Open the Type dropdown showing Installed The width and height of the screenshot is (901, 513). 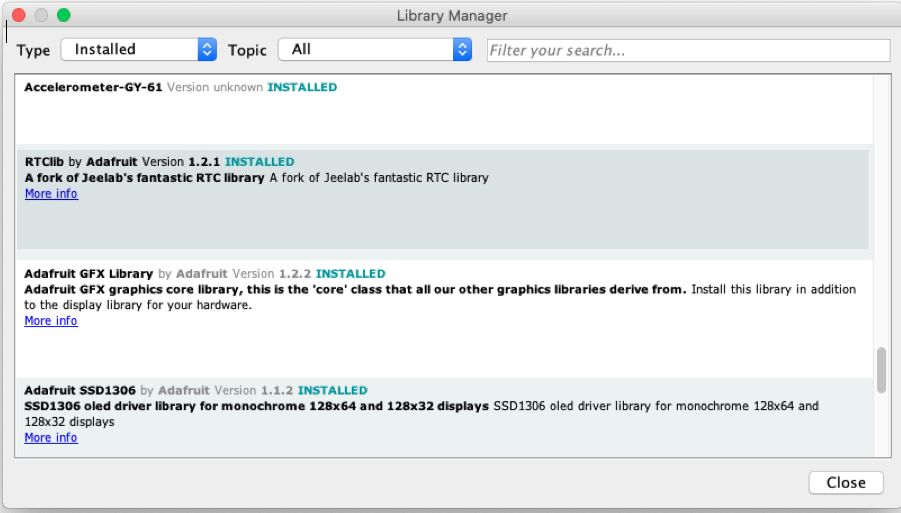coord(138,49)
